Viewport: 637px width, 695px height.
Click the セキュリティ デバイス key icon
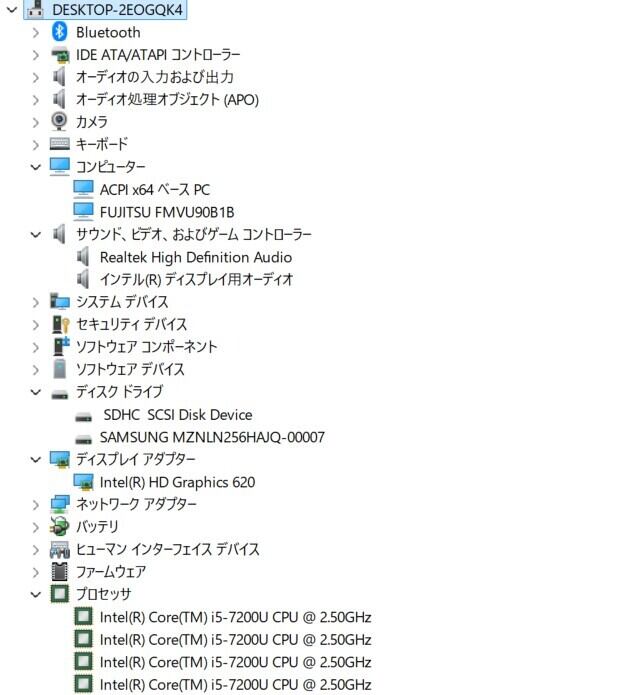coord(60,324)
